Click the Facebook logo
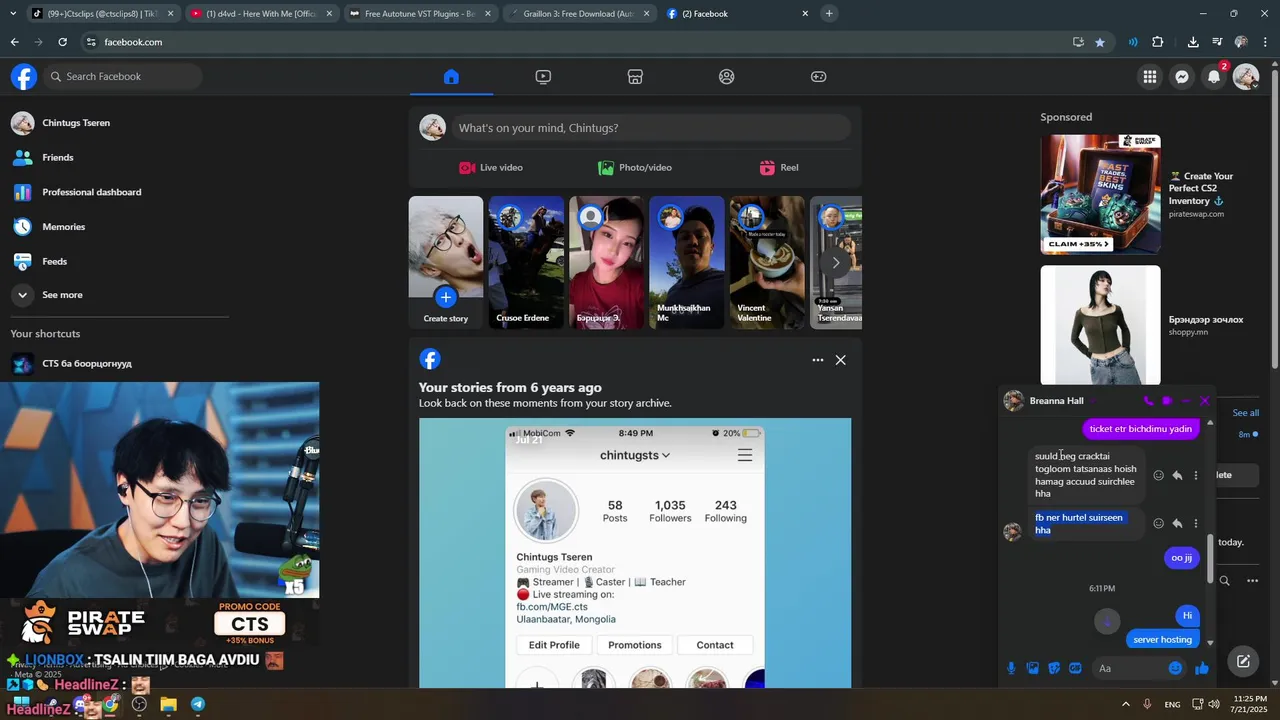Screen dimensions: 1280x720 pos(24,77)
